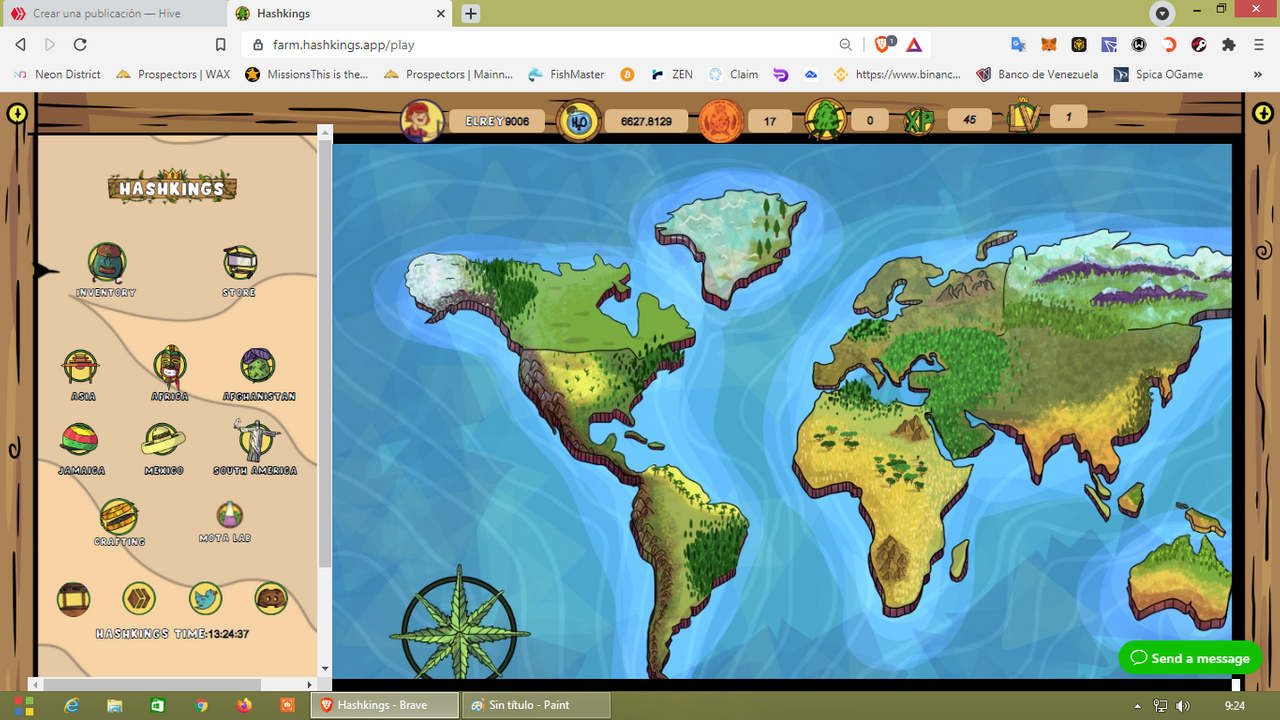Open the red key extension icon
1280x720 pixels.
tap(1199, 45)
